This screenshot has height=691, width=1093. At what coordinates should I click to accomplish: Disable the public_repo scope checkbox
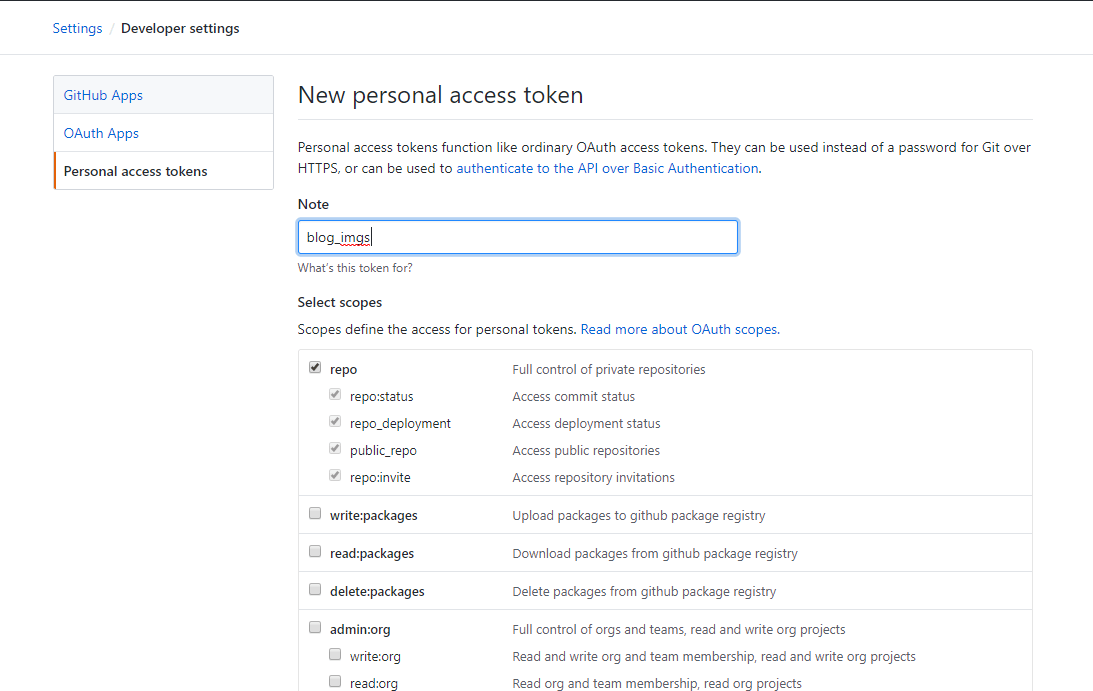pyautogui.click(x=335, y=448)
